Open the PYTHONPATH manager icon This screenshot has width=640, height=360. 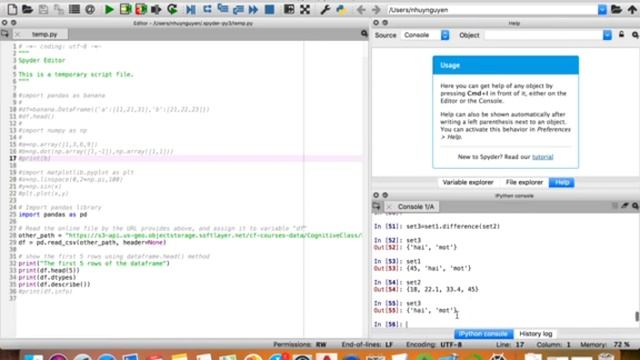341,9
